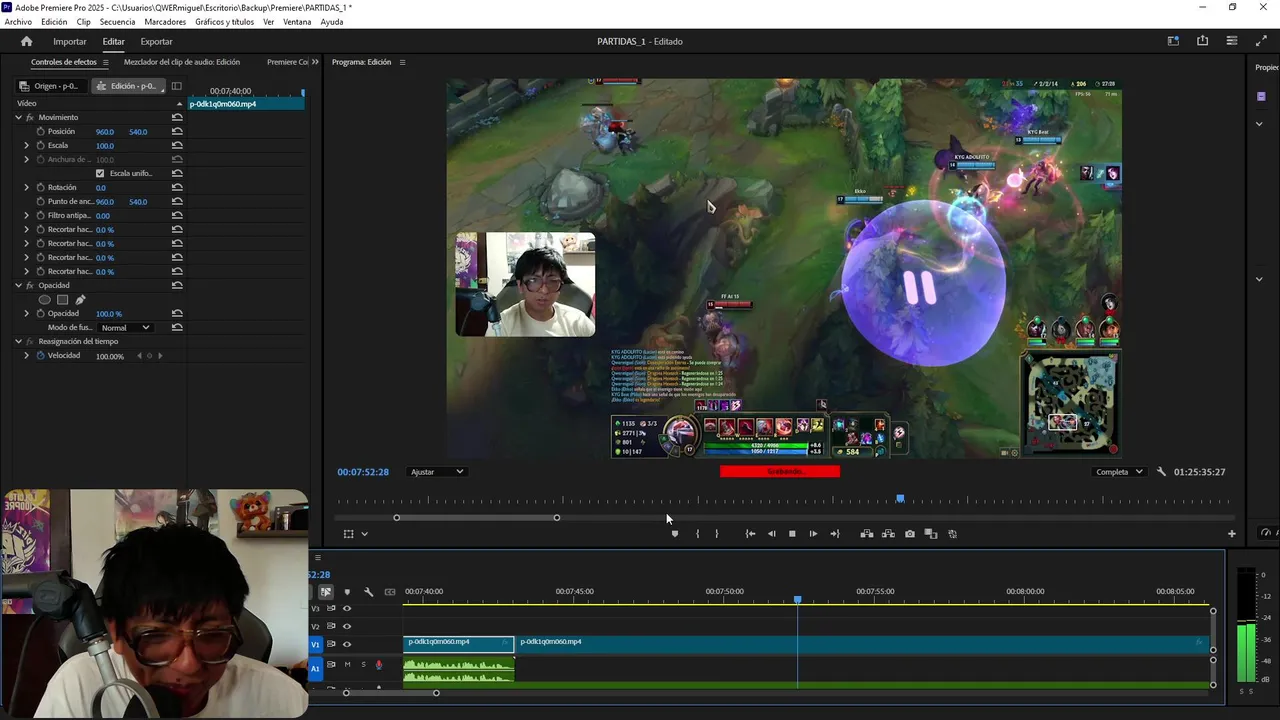Screen dimensions: 1280x720
Task: Stop playback in Program monitor
Action: click(792, 534)
